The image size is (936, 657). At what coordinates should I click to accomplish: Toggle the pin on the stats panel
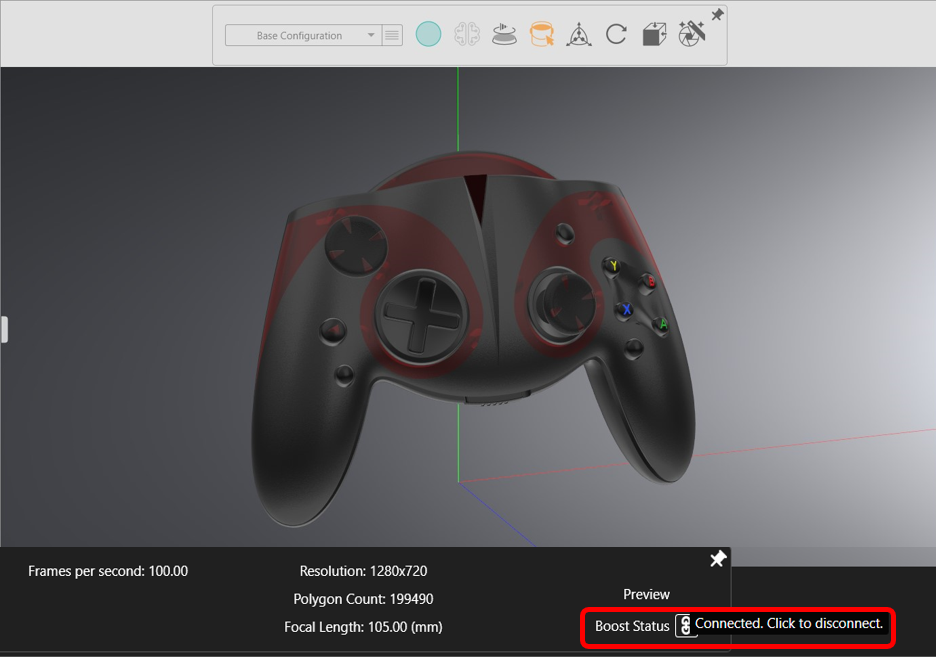coord(718,559)
